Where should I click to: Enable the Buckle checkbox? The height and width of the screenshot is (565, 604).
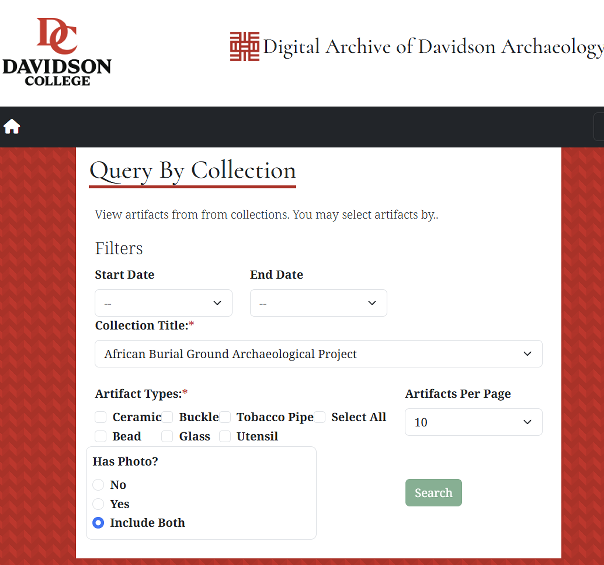pyautogui.click(x=168, y=417)
